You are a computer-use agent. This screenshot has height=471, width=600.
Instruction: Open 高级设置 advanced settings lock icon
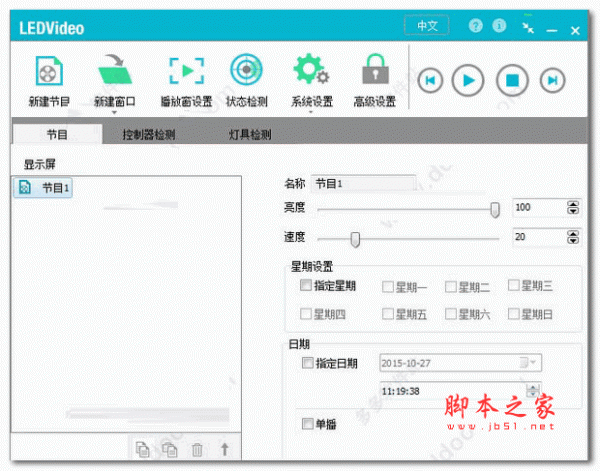375,69
